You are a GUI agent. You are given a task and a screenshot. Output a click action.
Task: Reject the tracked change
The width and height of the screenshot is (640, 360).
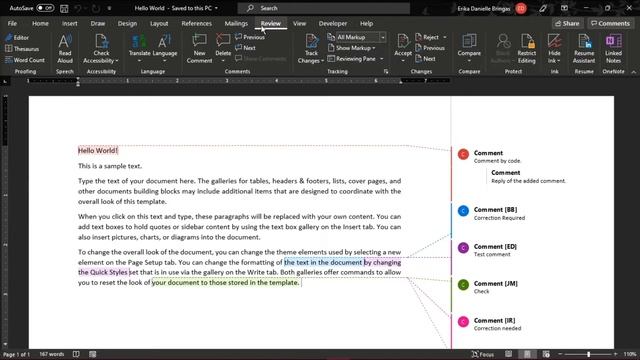427,37
